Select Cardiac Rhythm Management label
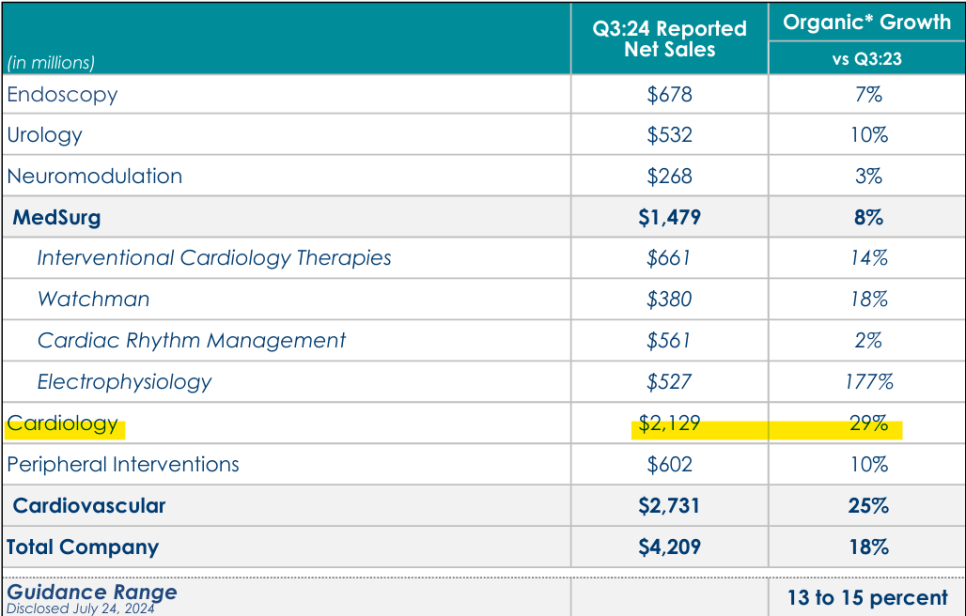 click(x=192, y=341)
